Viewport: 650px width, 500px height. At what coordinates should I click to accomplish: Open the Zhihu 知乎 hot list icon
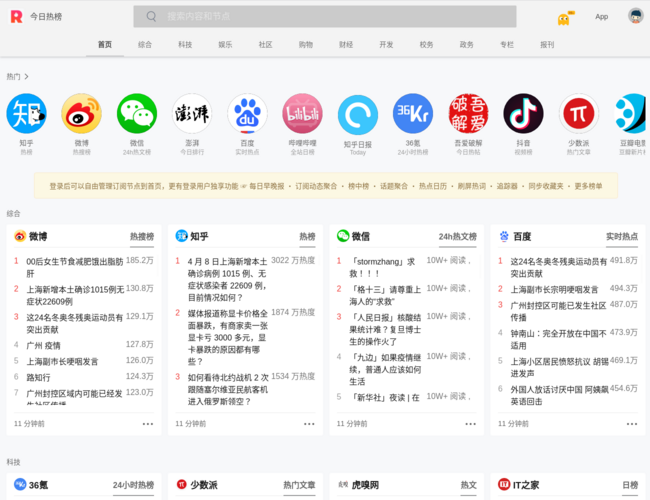pos(26,114)
